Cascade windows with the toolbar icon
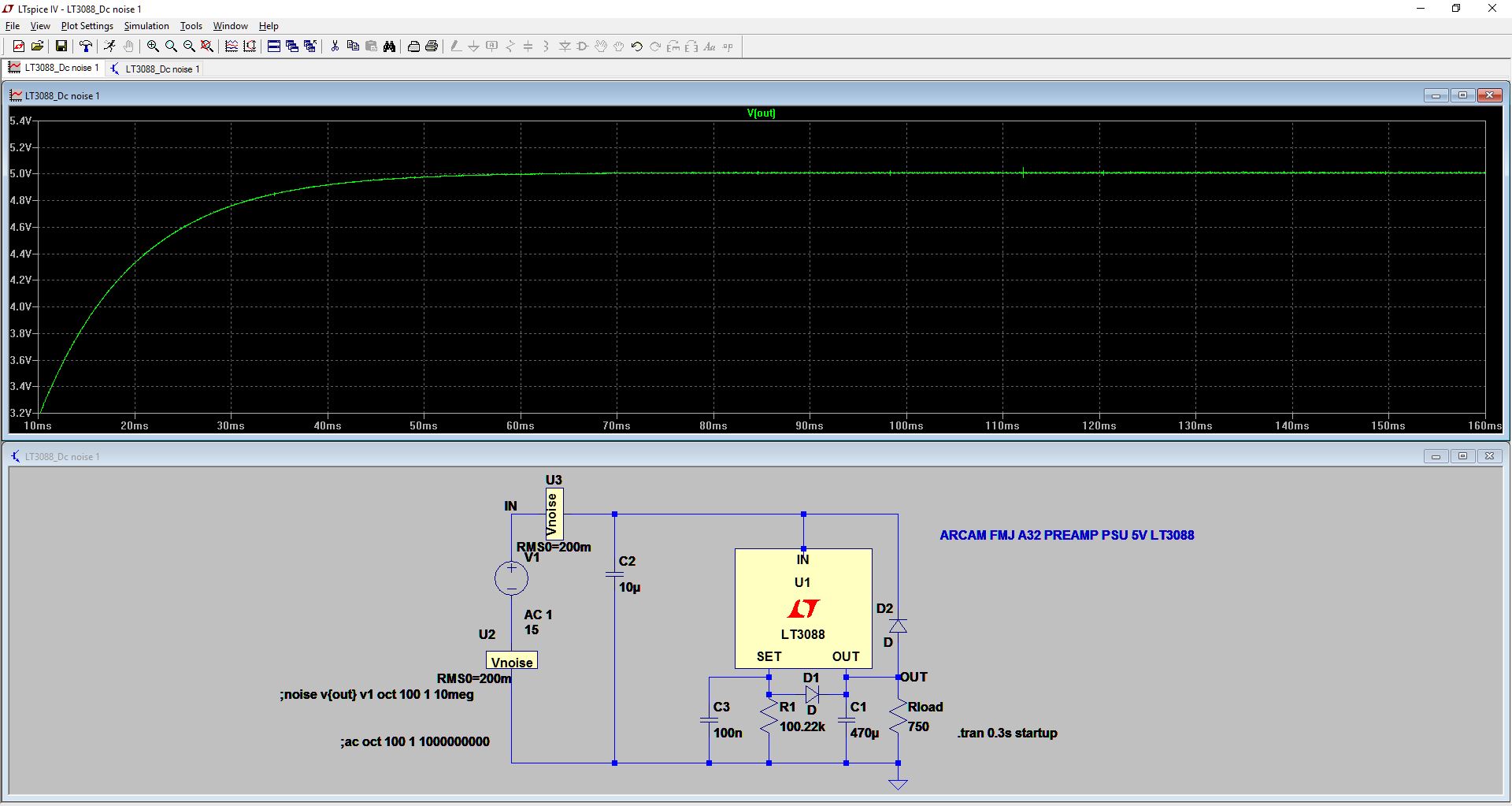 coord(292,46)
